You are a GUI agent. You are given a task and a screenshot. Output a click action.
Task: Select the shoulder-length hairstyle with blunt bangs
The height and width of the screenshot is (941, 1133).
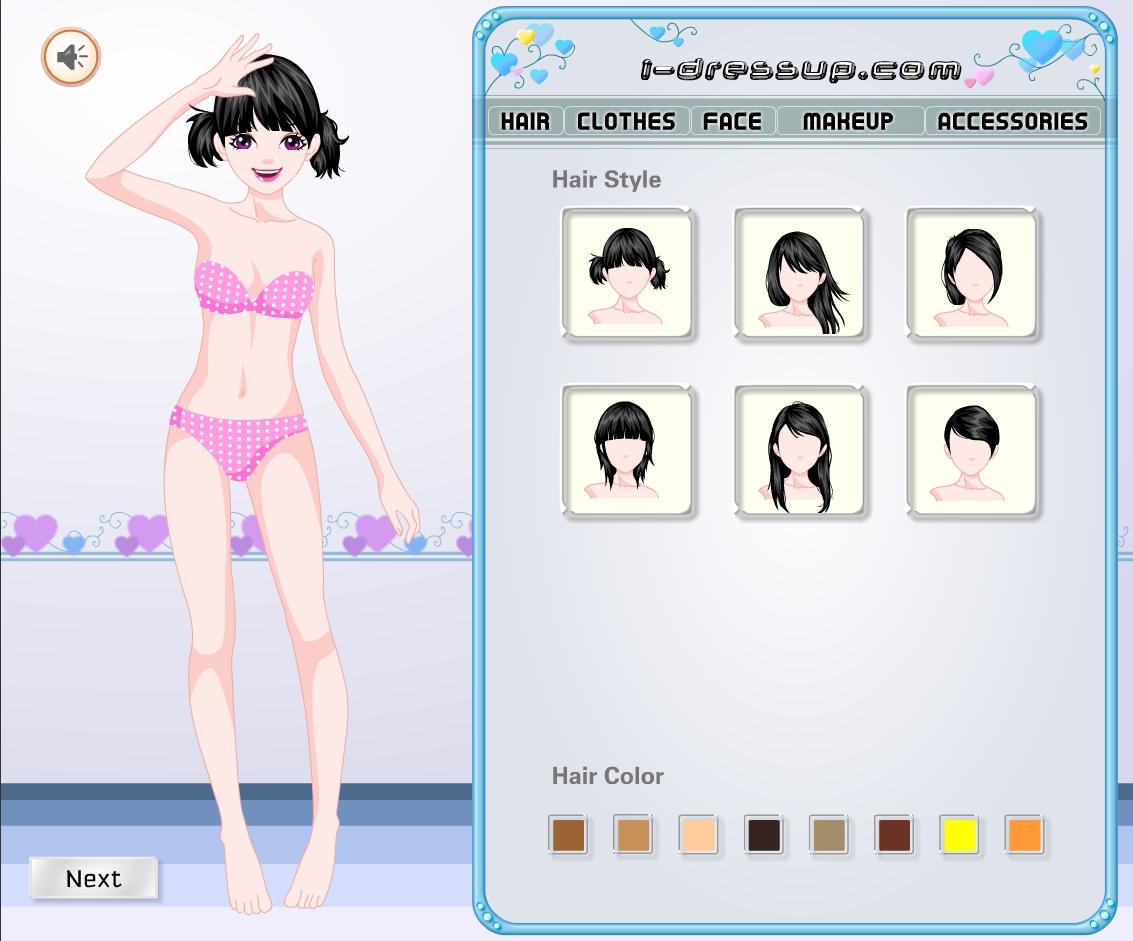point(627,452)
